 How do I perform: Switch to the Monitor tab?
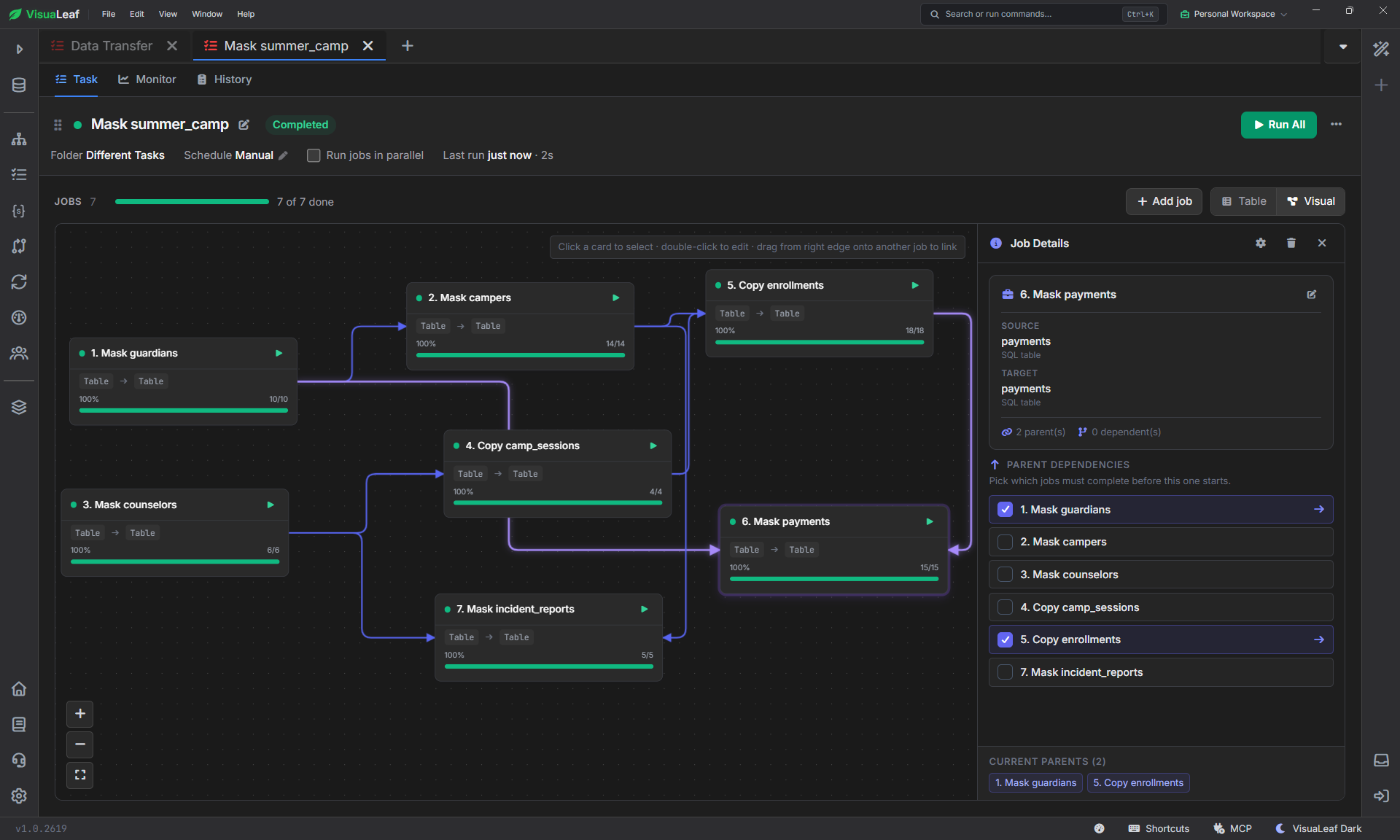click(x=147, y=79)
